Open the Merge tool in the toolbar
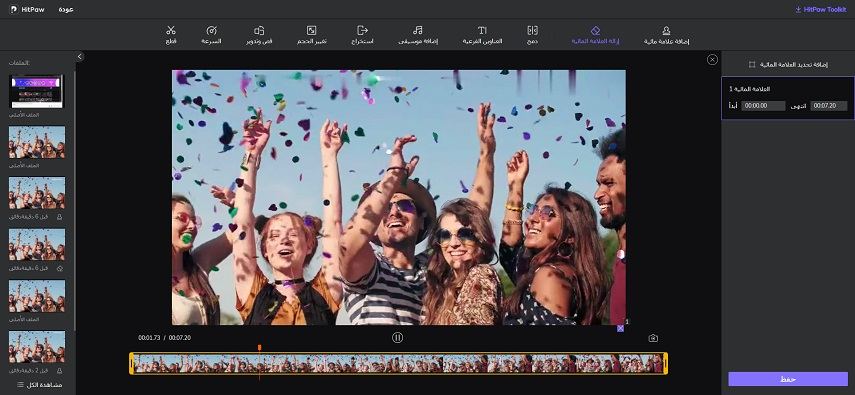855x395 pixels. 533,34
